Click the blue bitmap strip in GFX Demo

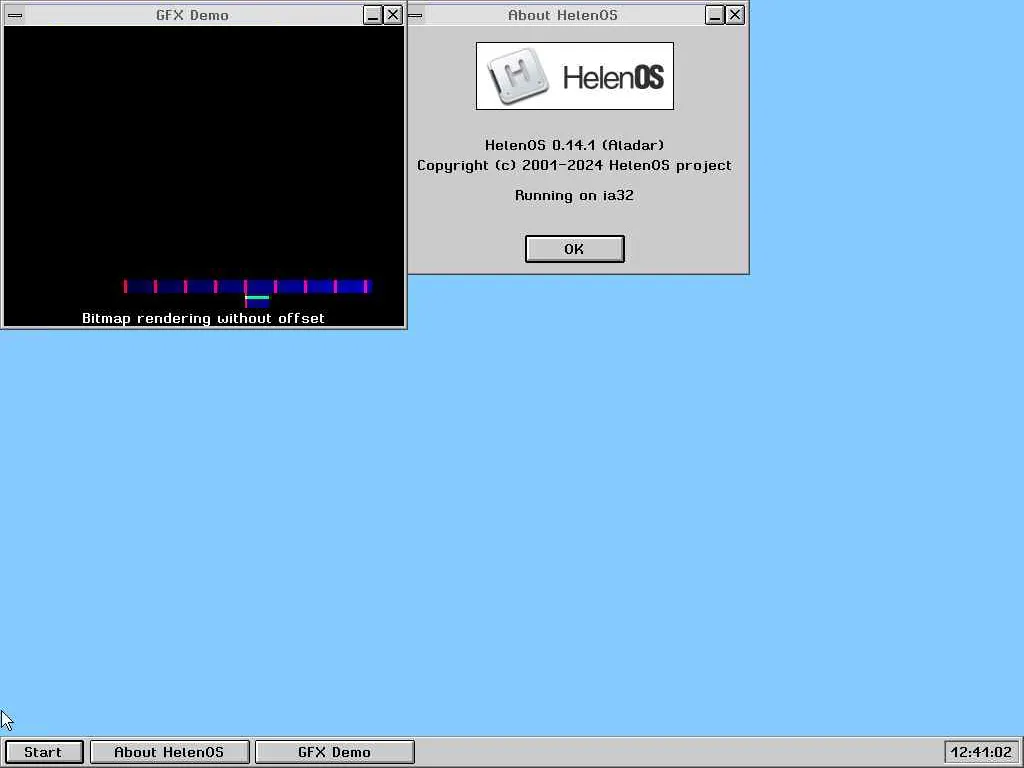(248, 287)
